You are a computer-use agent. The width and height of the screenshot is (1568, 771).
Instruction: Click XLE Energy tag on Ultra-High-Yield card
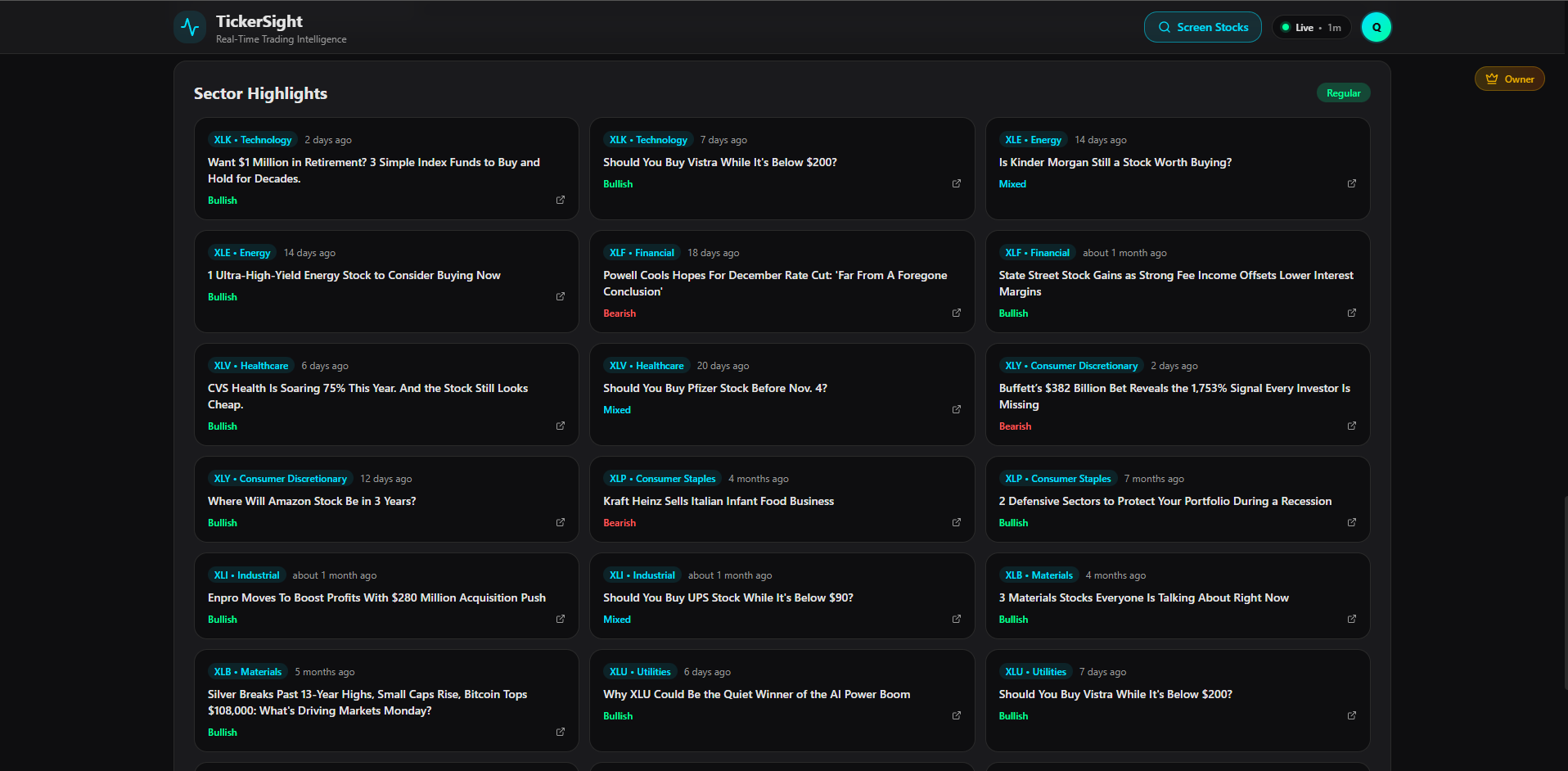click(x=242, y=253)
